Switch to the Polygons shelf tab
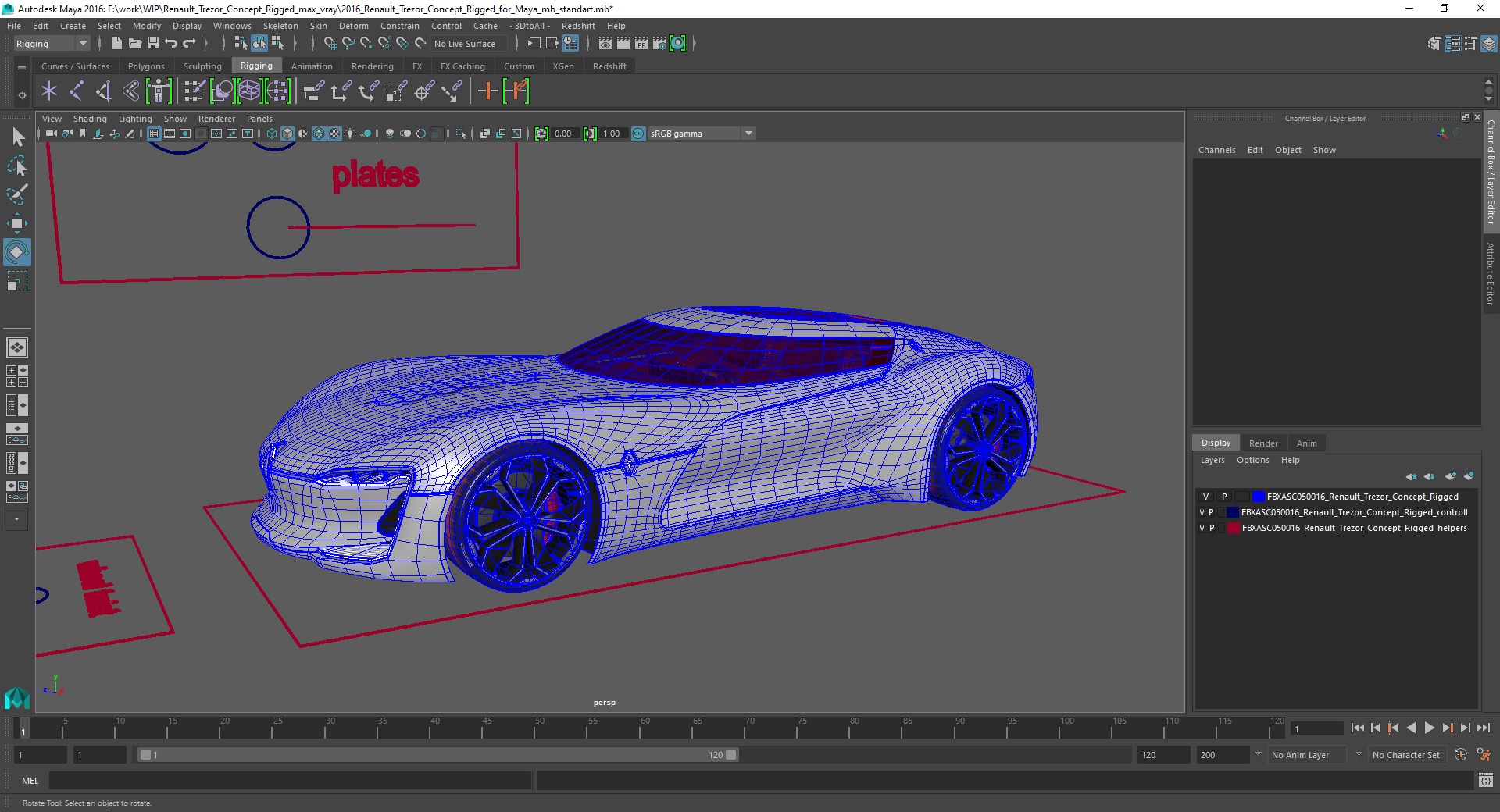Image resolution: width=1500 pixels, height=812 pixels. pyautogui.click(x=146, y=66)
